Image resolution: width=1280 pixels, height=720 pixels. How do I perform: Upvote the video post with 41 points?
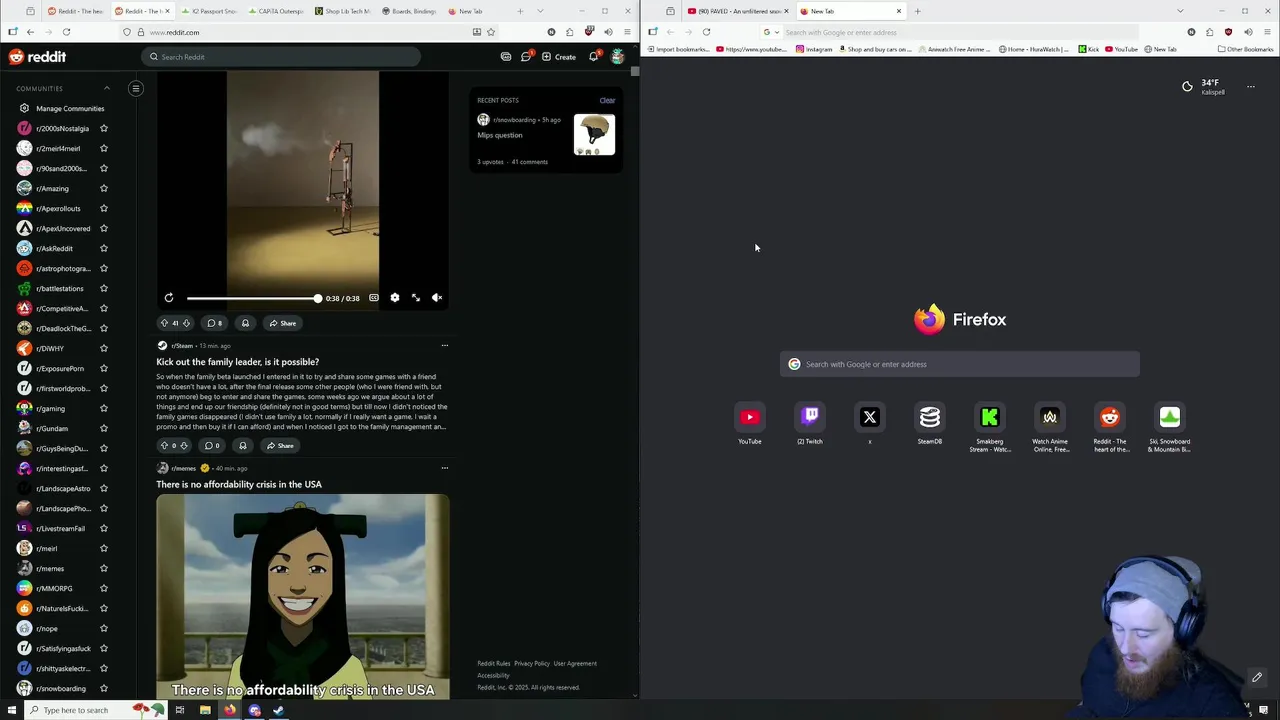tap(164, 323)
